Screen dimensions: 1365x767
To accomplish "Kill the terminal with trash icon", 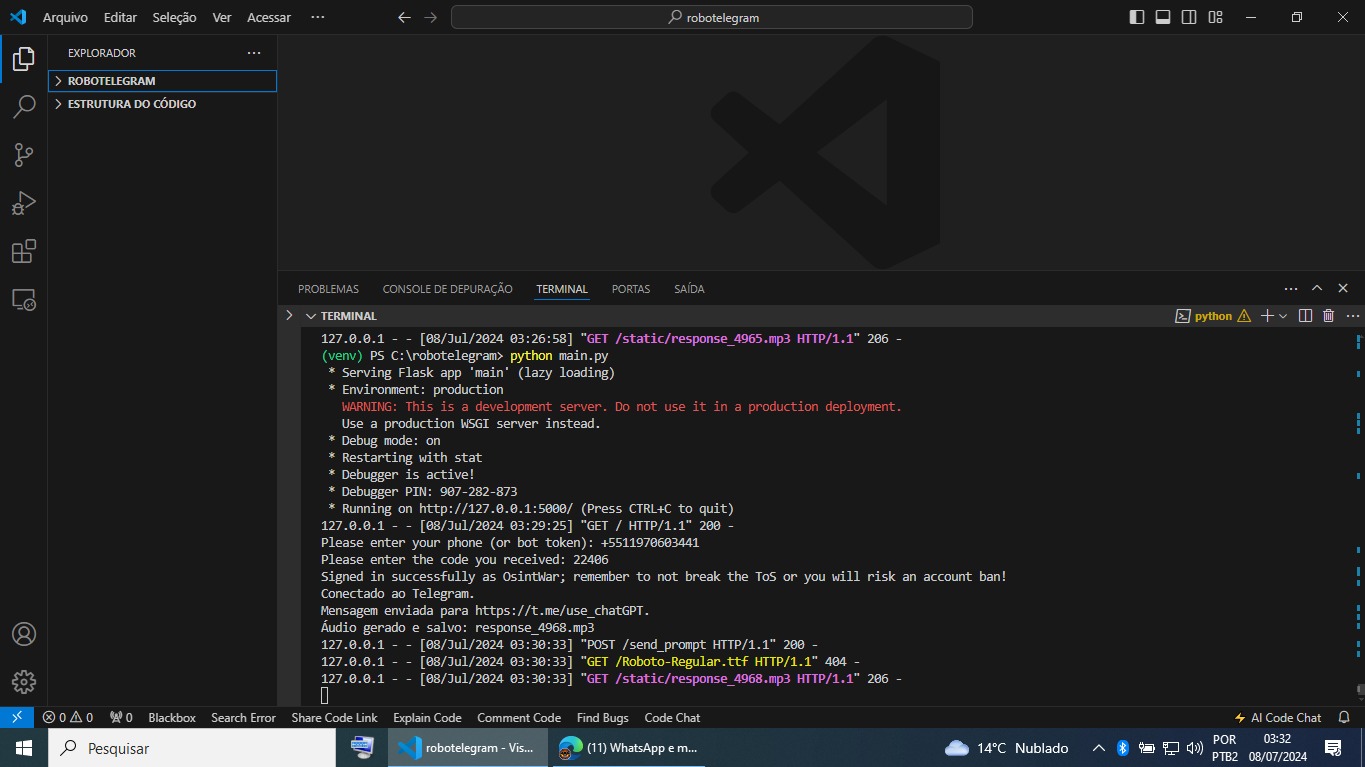I will click(x=1329, y=316).
